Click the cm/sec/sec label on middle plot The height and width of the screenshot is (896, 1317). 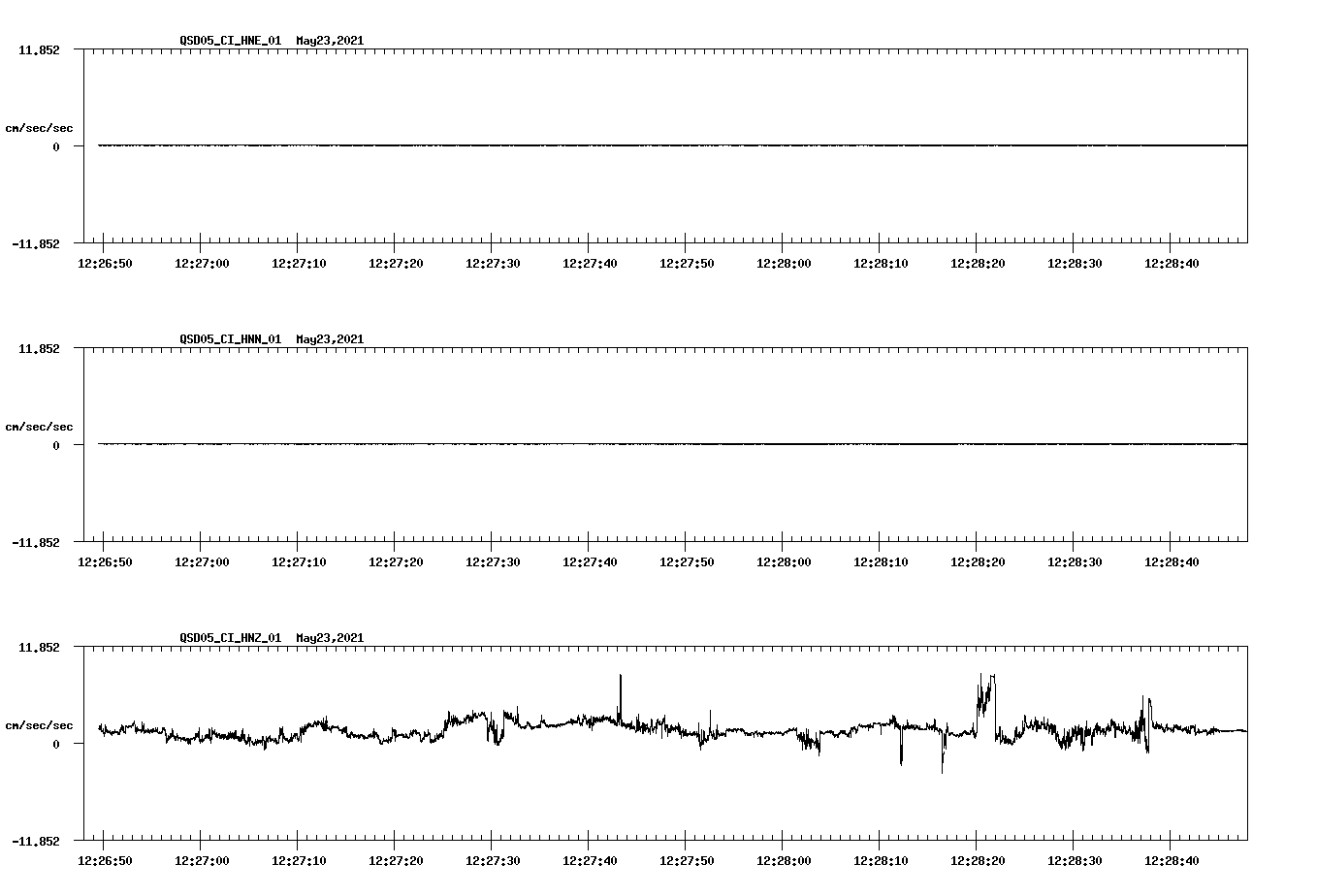coord(39,426)
